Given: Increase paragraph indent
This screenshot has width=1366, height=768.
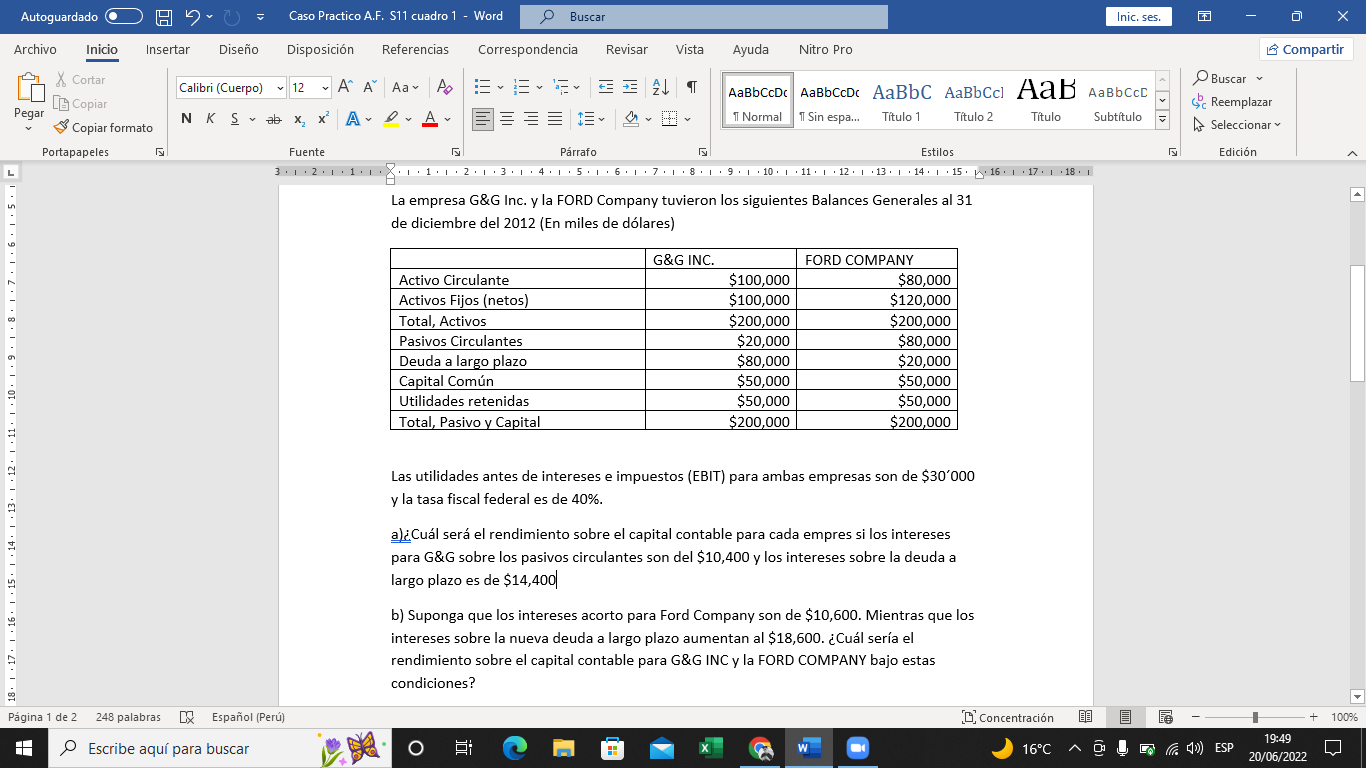Looking at the screenshot, I should point(629,87).
